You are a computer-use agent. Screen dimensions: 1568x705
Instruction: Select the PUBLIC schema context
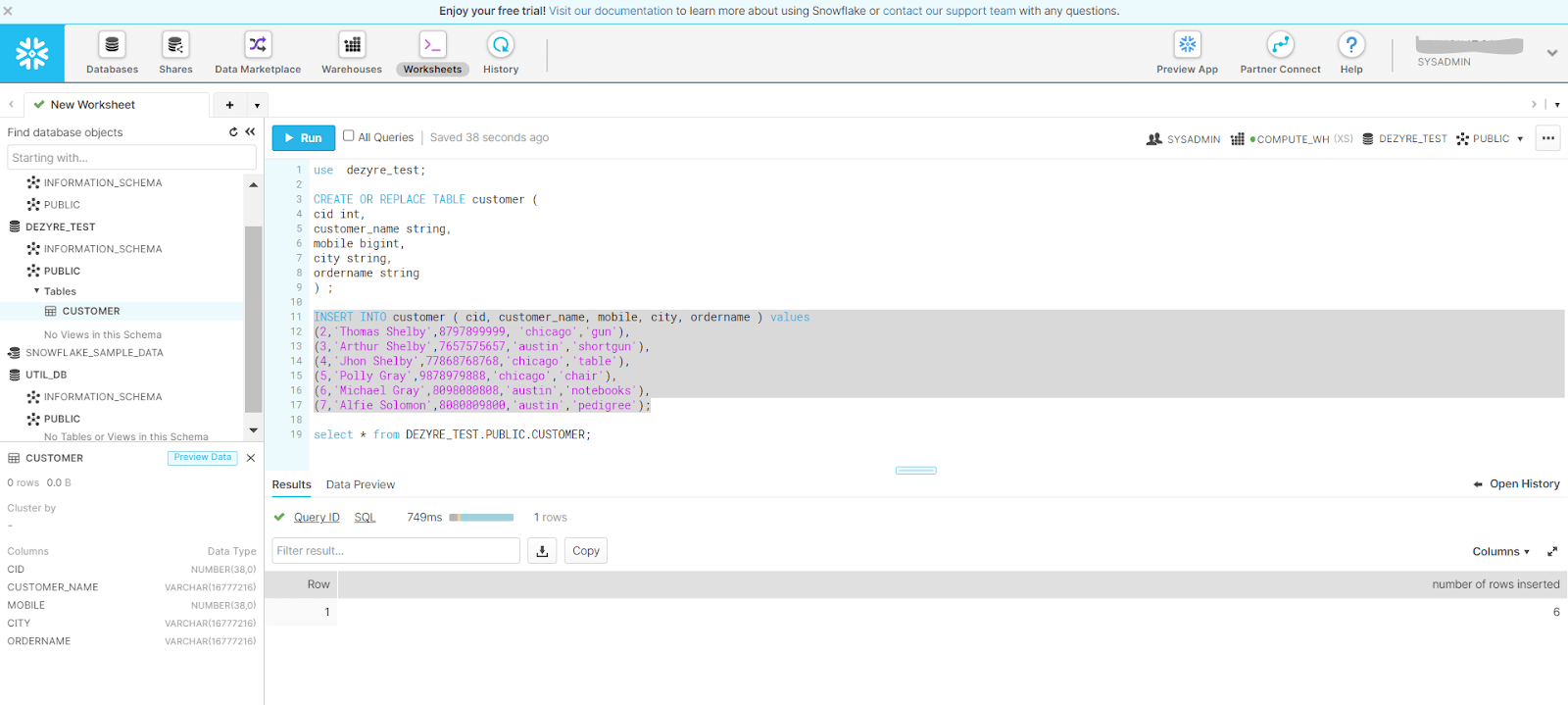click(x=1483, y=139)
